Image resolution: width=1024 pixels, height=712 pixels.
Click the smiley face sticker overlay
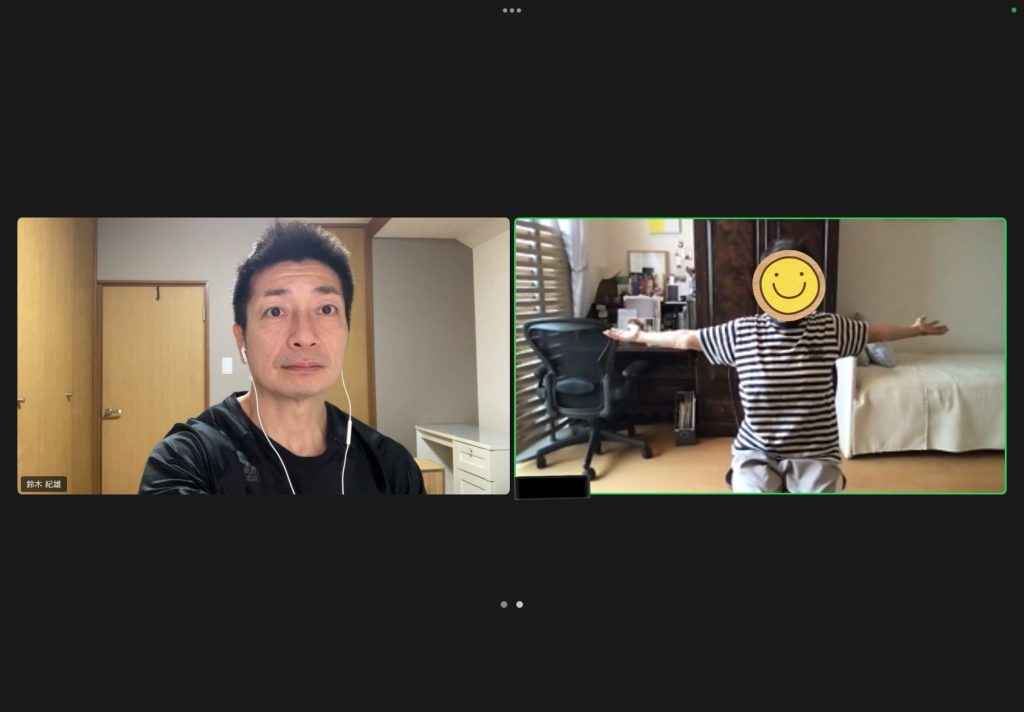(x=788, y=285)
